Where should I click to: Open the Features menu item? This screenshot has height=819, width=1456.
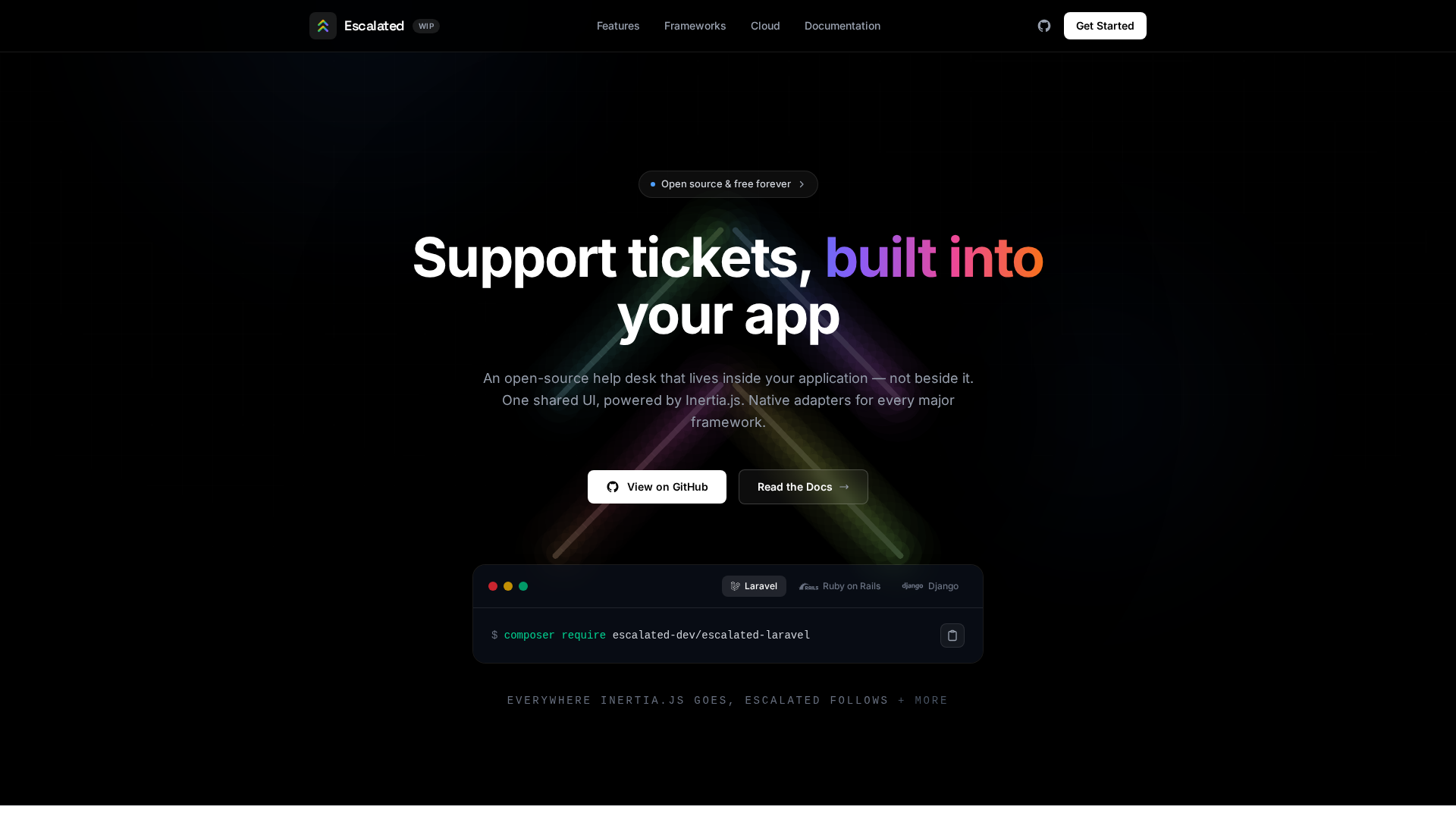(x=618, y=26)
